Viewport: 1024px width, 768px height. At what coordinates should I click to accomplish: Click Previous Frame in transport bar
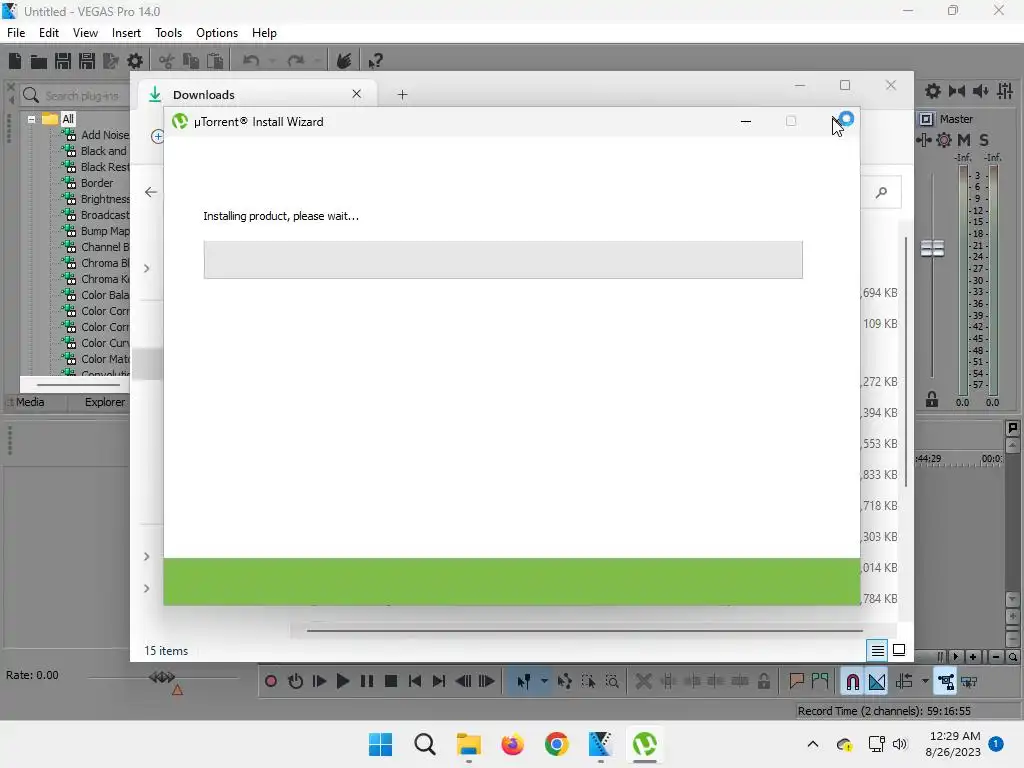click(463, 682)
